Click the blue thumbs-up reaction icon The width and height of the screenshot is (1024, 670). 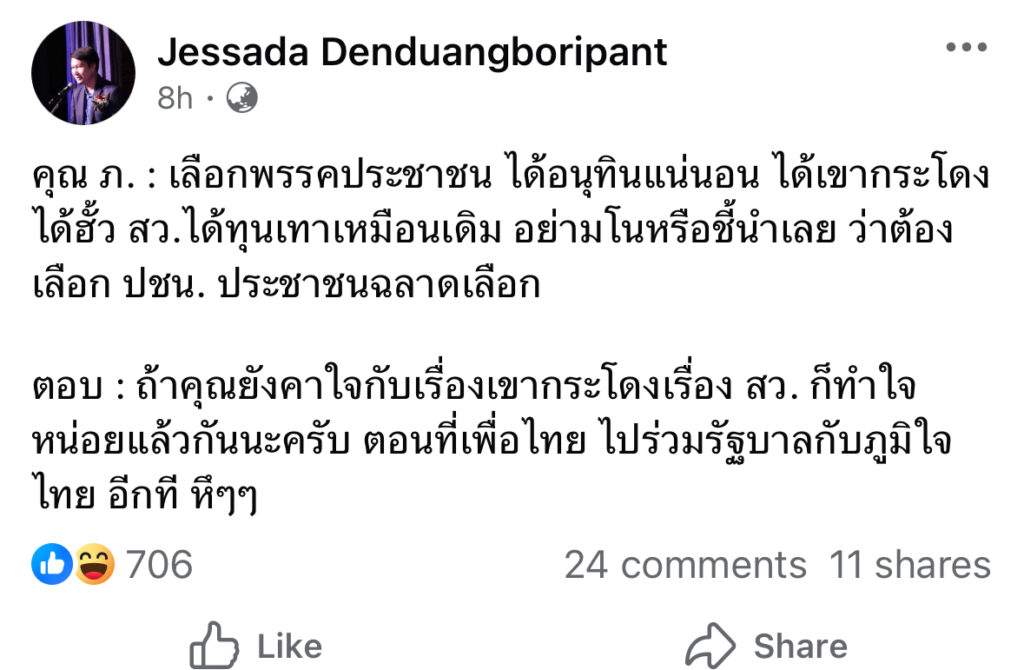click(52, 565)
